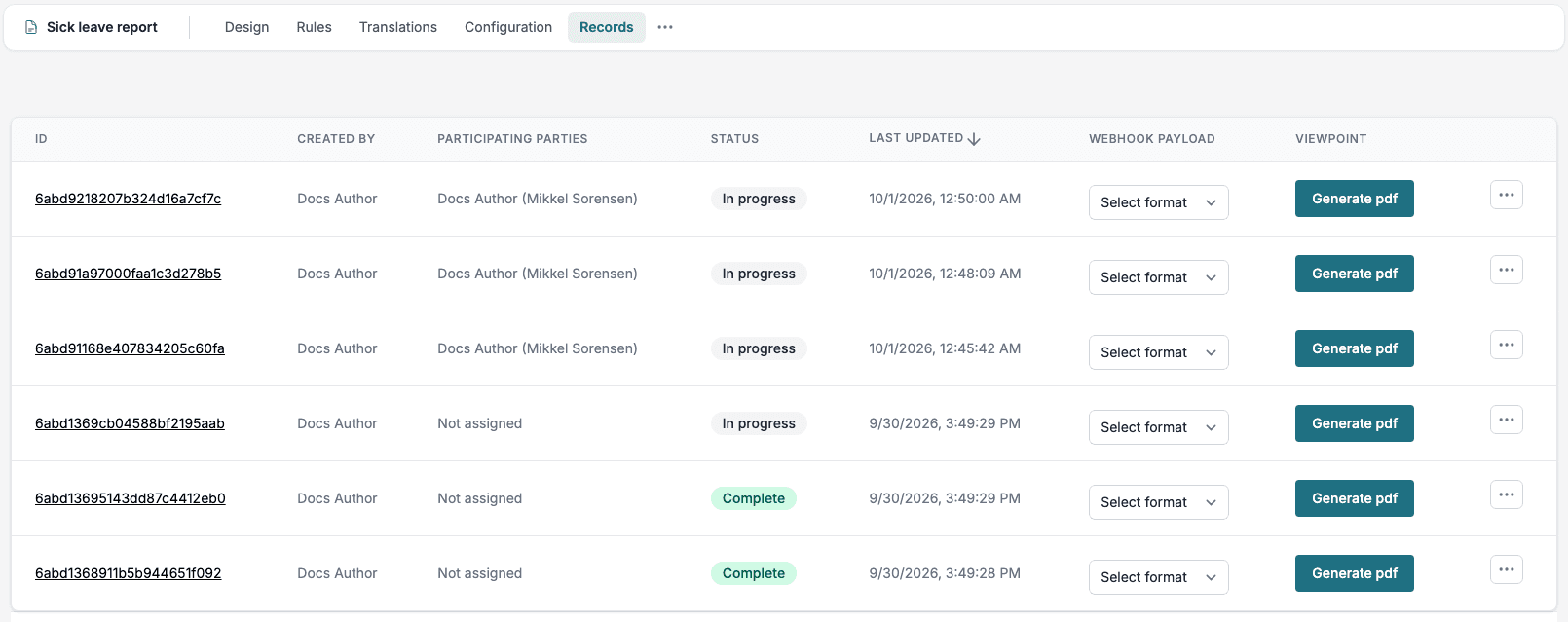1568x622 pixels.
Task: Expand Select format for record 6abd1369cb04588bf2195aab
Action: [1159, 427]
